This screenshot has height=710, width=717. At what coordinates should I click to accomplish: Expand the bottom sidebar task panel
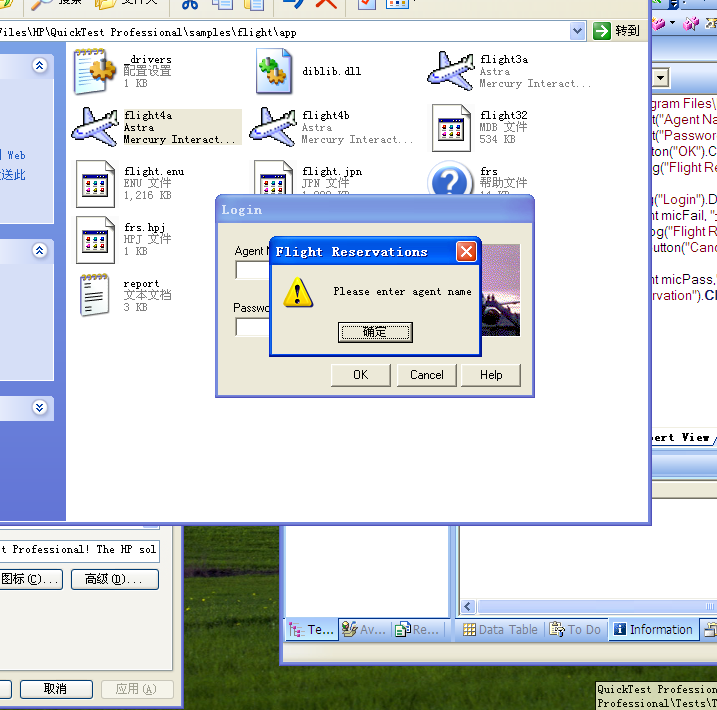(x=40, y=407)
